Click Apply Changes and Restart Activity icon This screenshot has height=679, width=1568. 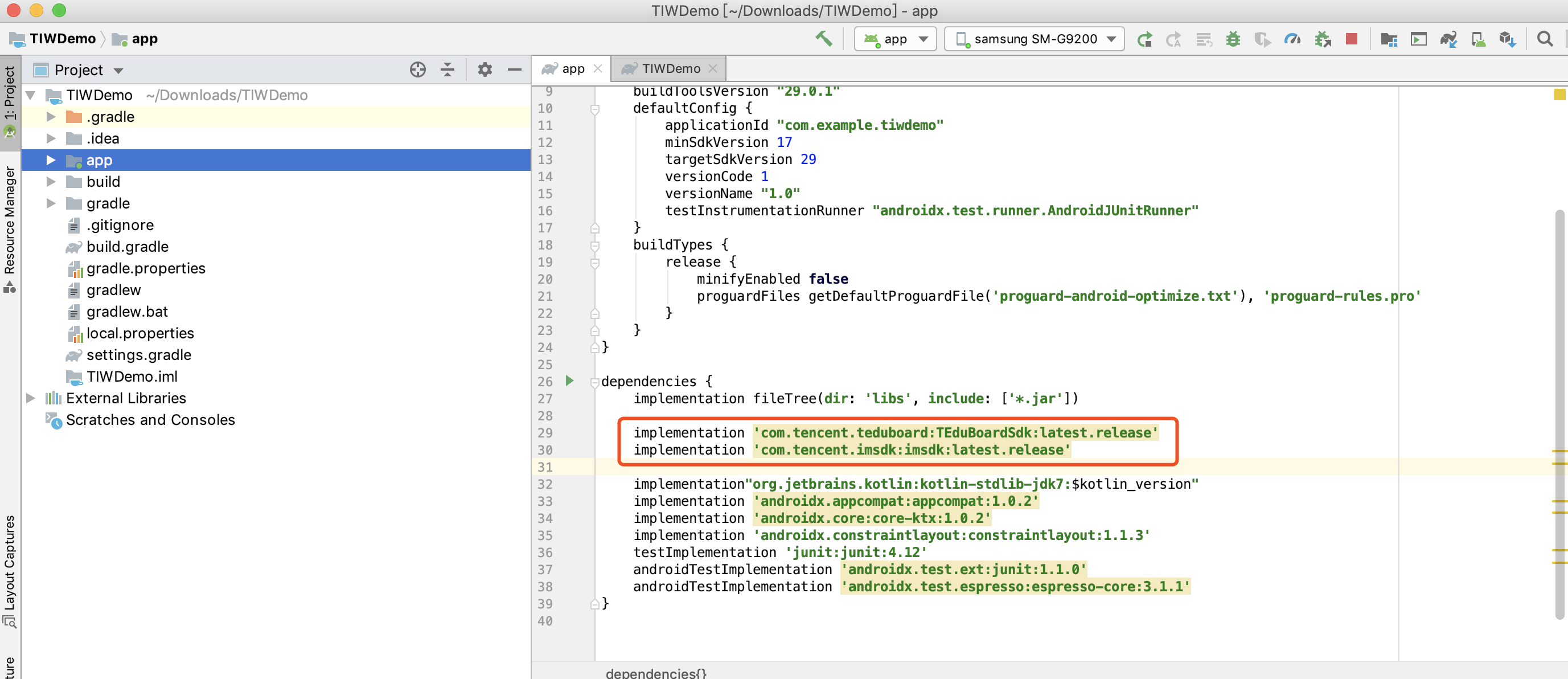1173,39
